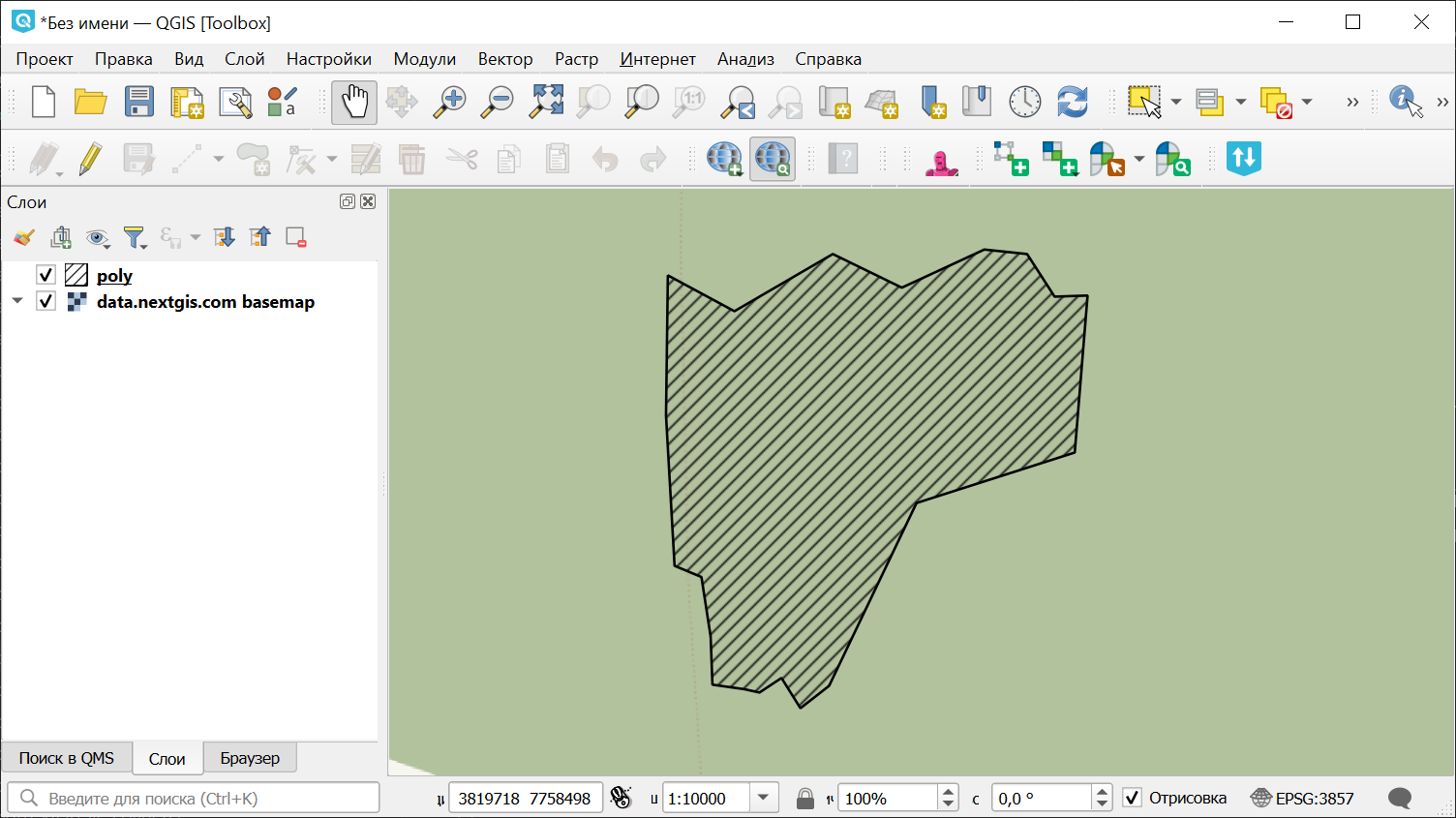This screenshot has width=1456, height=818.
Task: Open the map themes eye dropdown
Action: [98, 237]
